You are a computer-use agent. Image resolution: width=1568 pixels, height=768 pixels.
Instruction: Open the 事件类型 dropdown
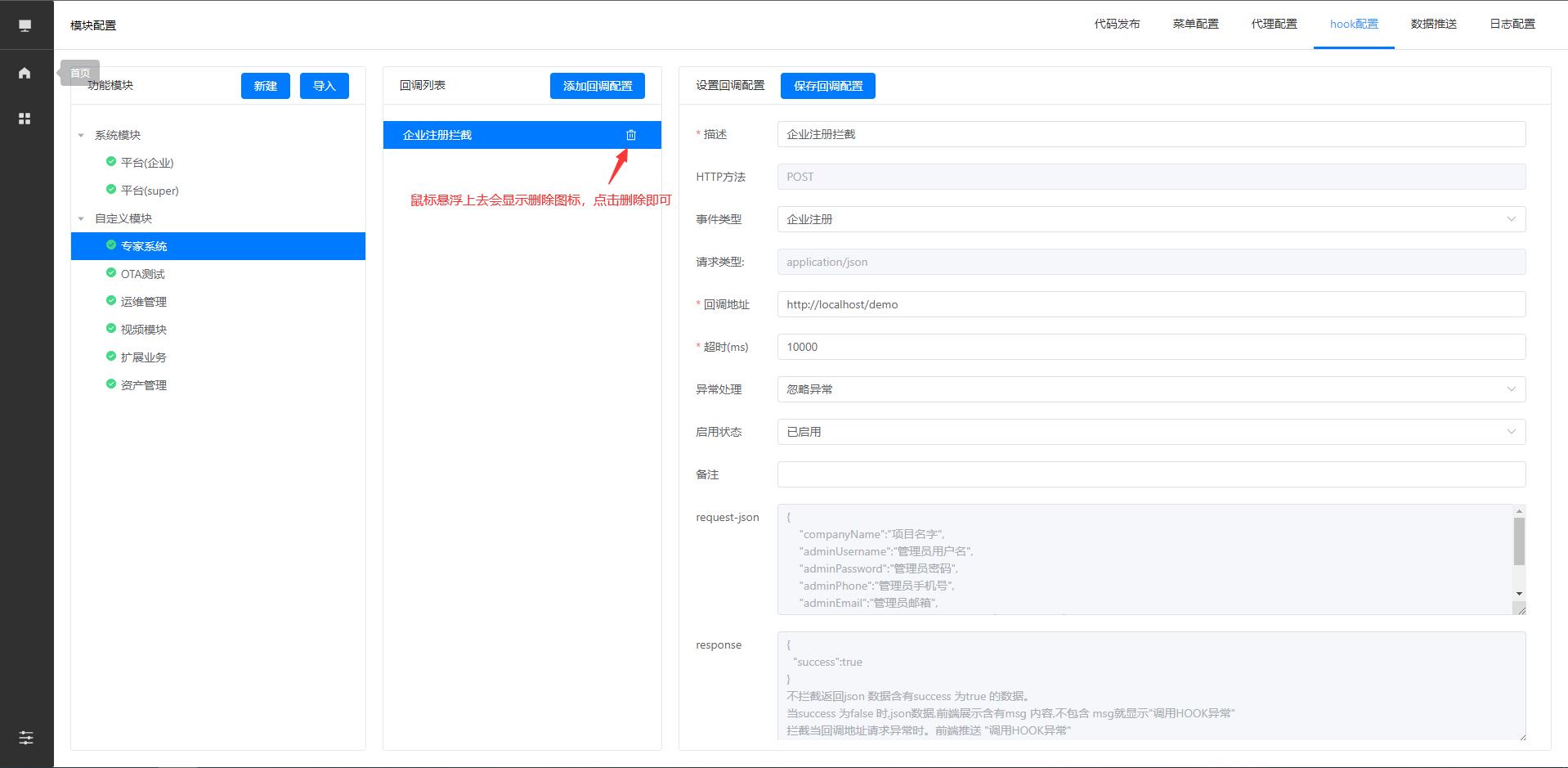coord(1150,219)
